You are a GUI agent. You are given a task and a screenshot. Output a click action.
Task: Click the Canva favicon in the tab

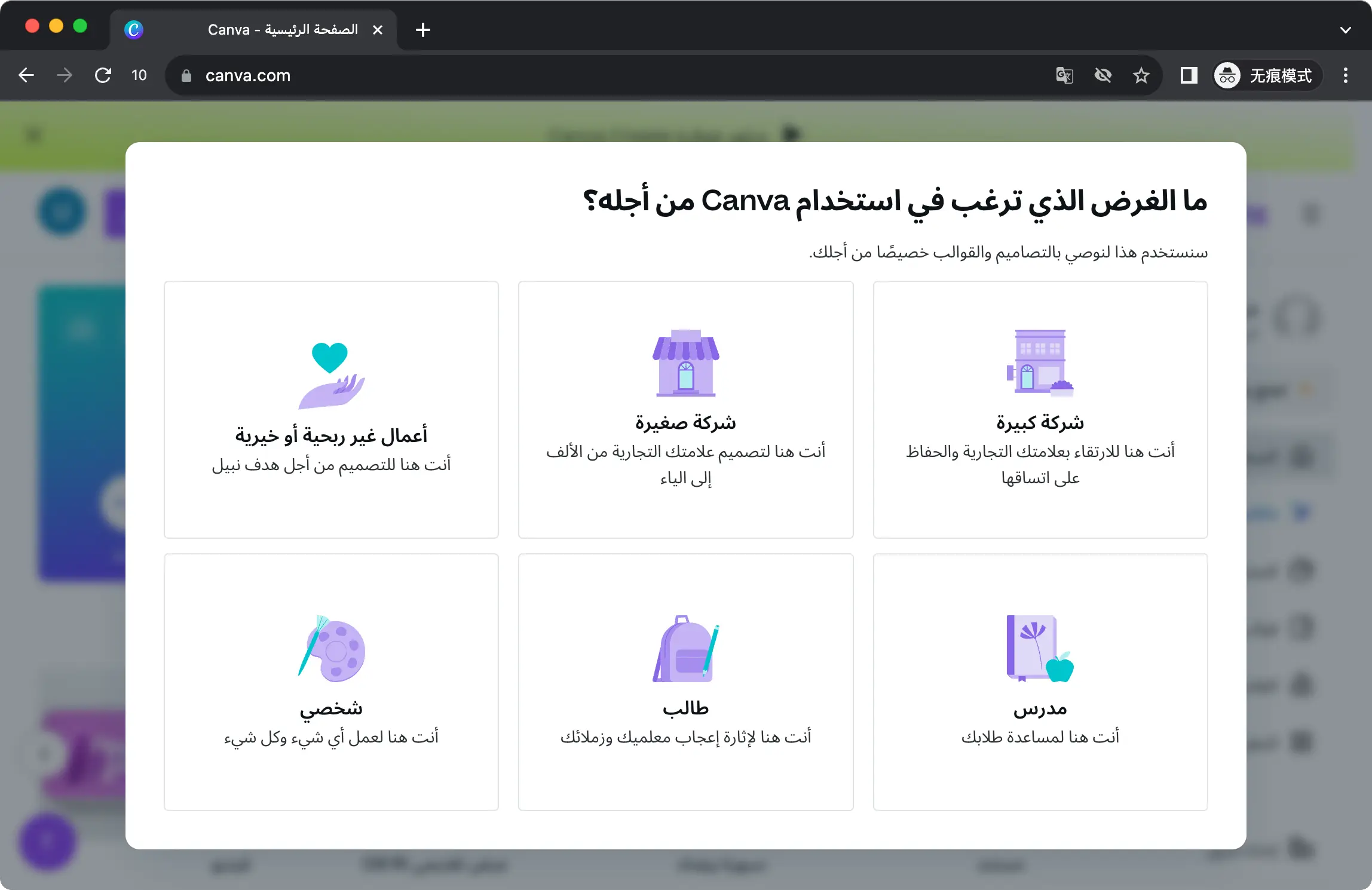coord(134,29)
